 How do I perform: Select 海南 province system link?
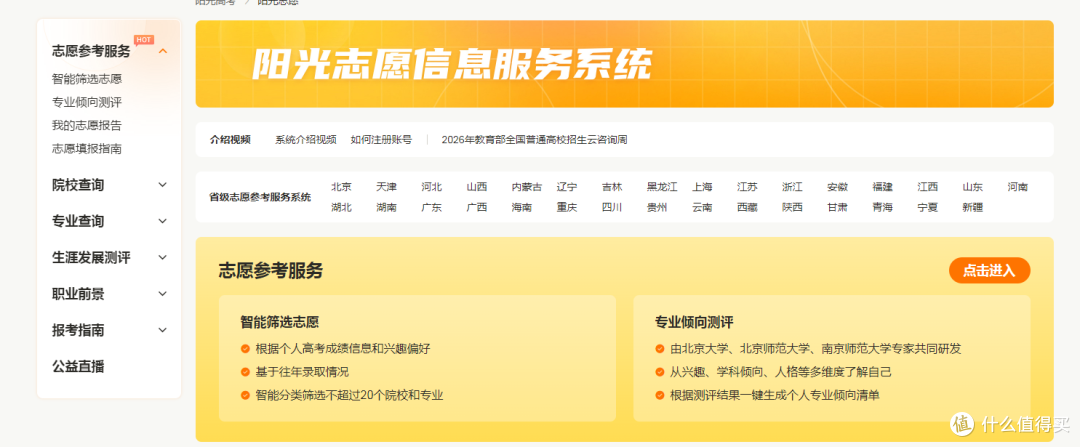tap(521, 207)
